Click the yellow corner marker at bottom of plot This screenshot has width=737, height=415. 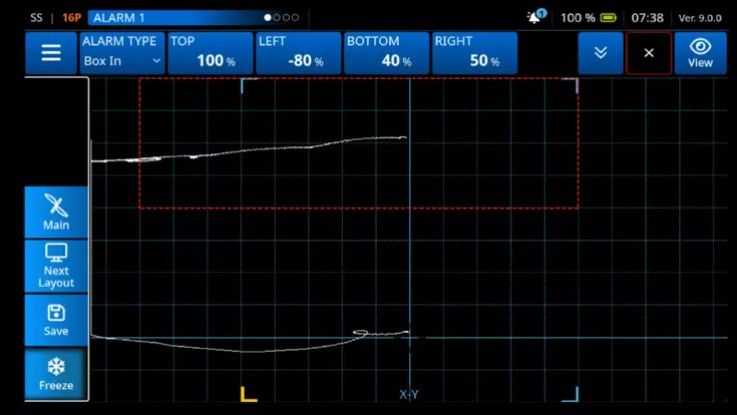coord(248,394)
